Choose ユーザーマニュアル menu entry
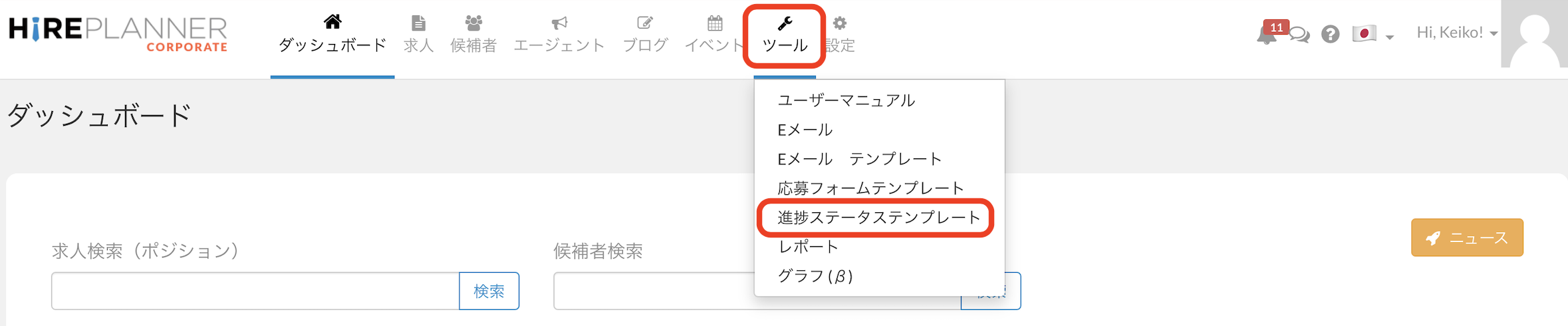1568x326 pixels. pos(846,100)
